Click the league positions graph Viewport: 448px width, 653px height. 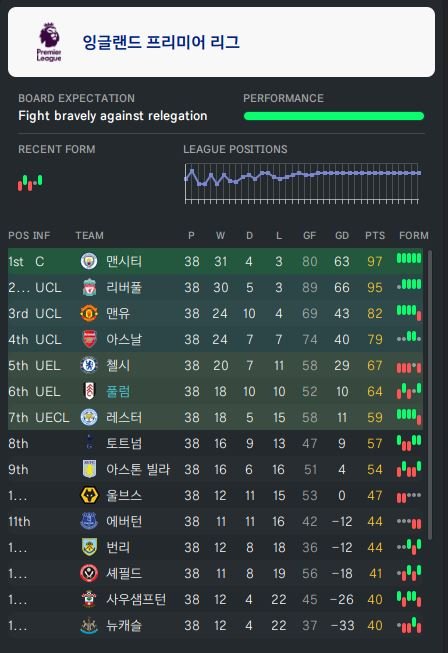point(302,183)
